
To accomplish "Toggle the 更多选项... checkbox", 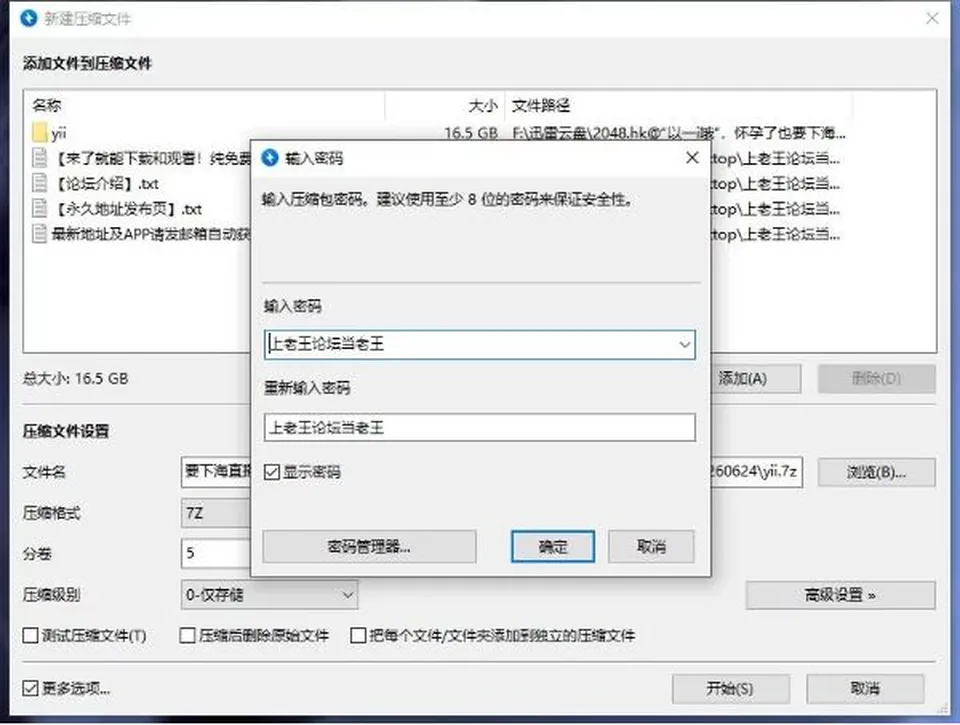I will pos(31,688).
